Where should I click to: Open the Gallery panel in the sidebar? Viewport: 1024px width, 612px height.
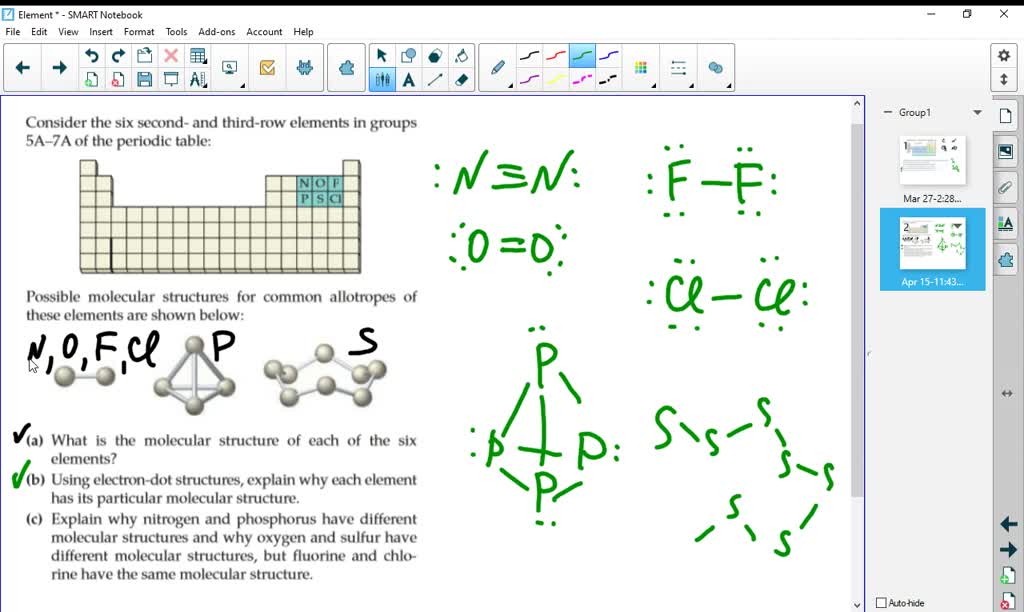coord(1005,150)
